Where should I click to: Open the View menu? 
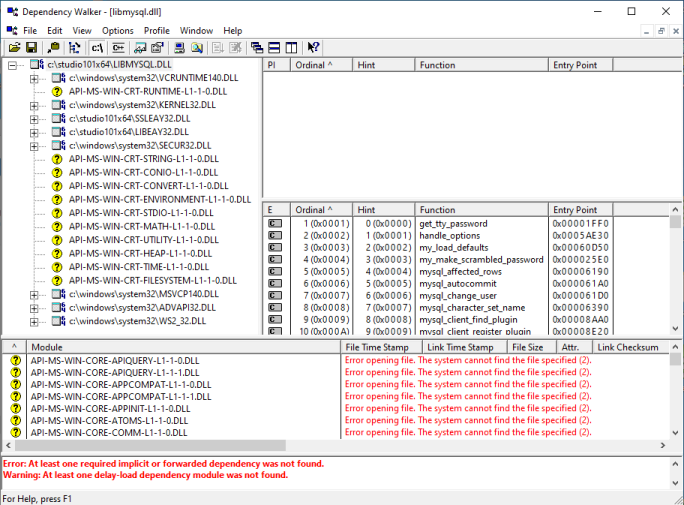pyautogui.click(x=82, y=31)
